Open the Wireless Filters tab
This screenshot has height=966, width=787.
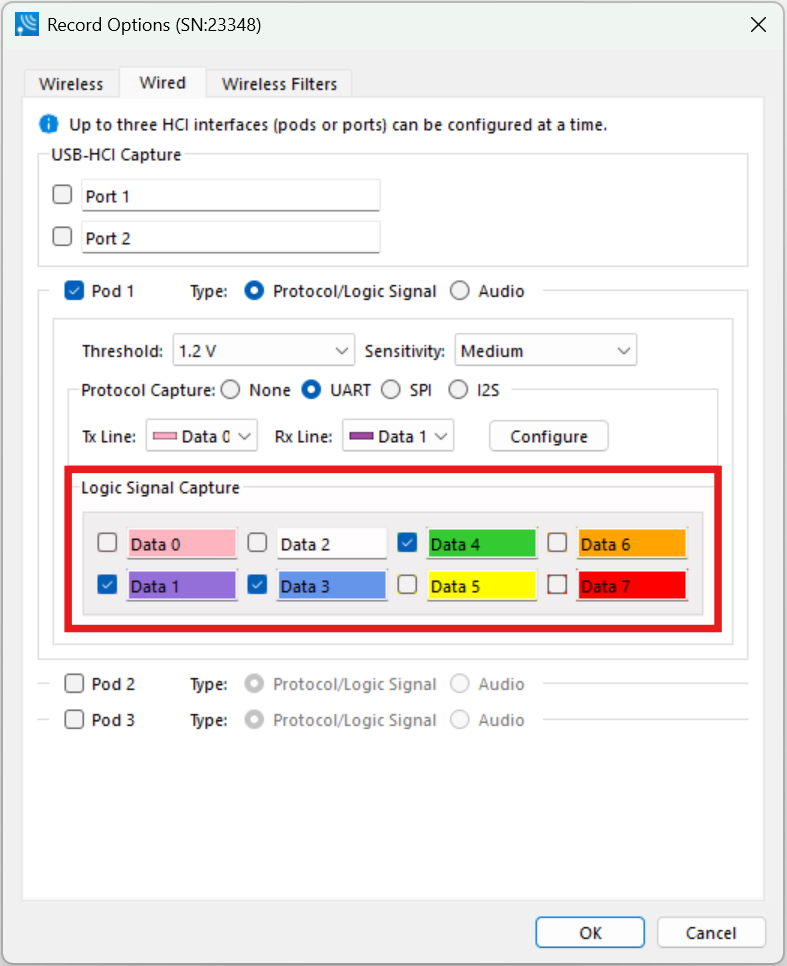(279, 84)
